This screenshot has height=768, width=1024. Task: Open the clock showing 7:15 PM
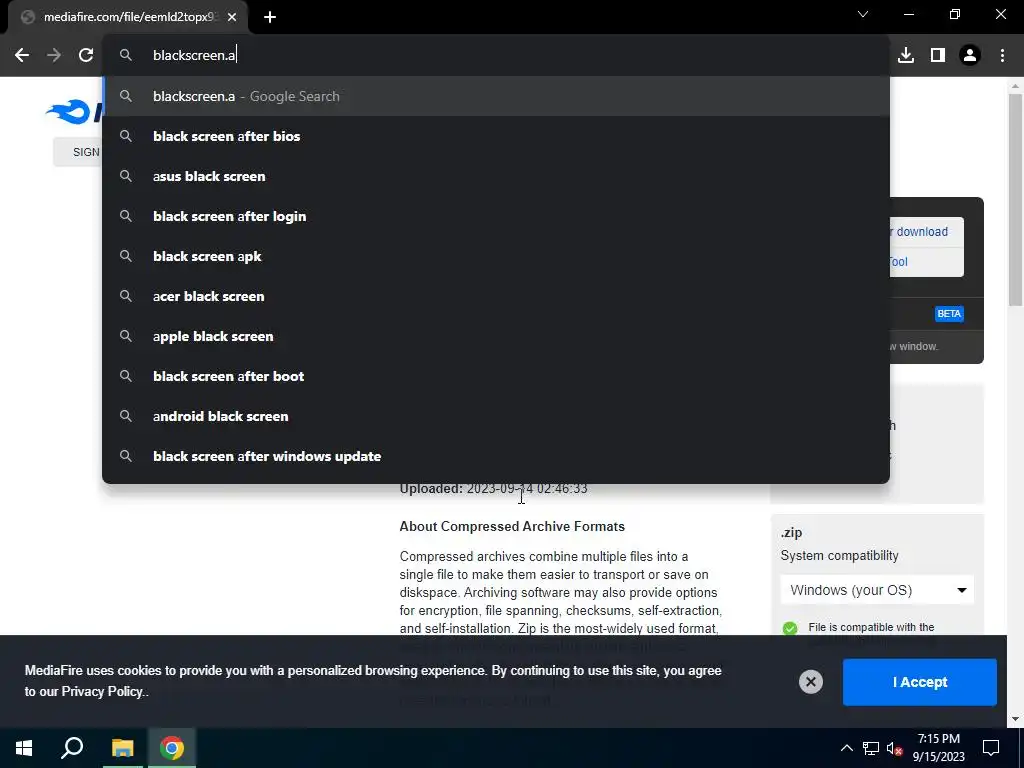point(938,748)
